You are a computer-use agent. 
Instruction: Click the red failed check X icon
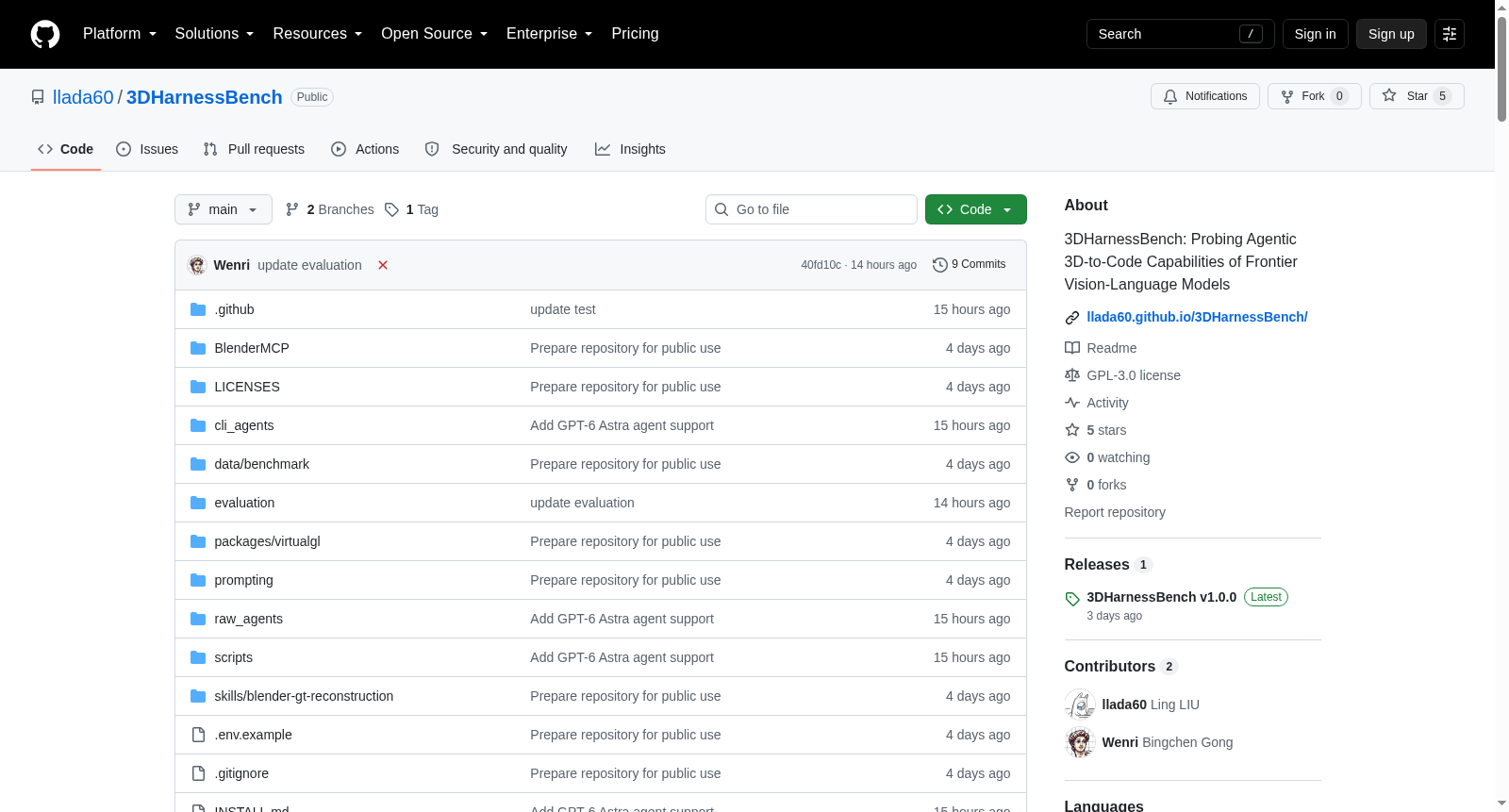[383, 265]
